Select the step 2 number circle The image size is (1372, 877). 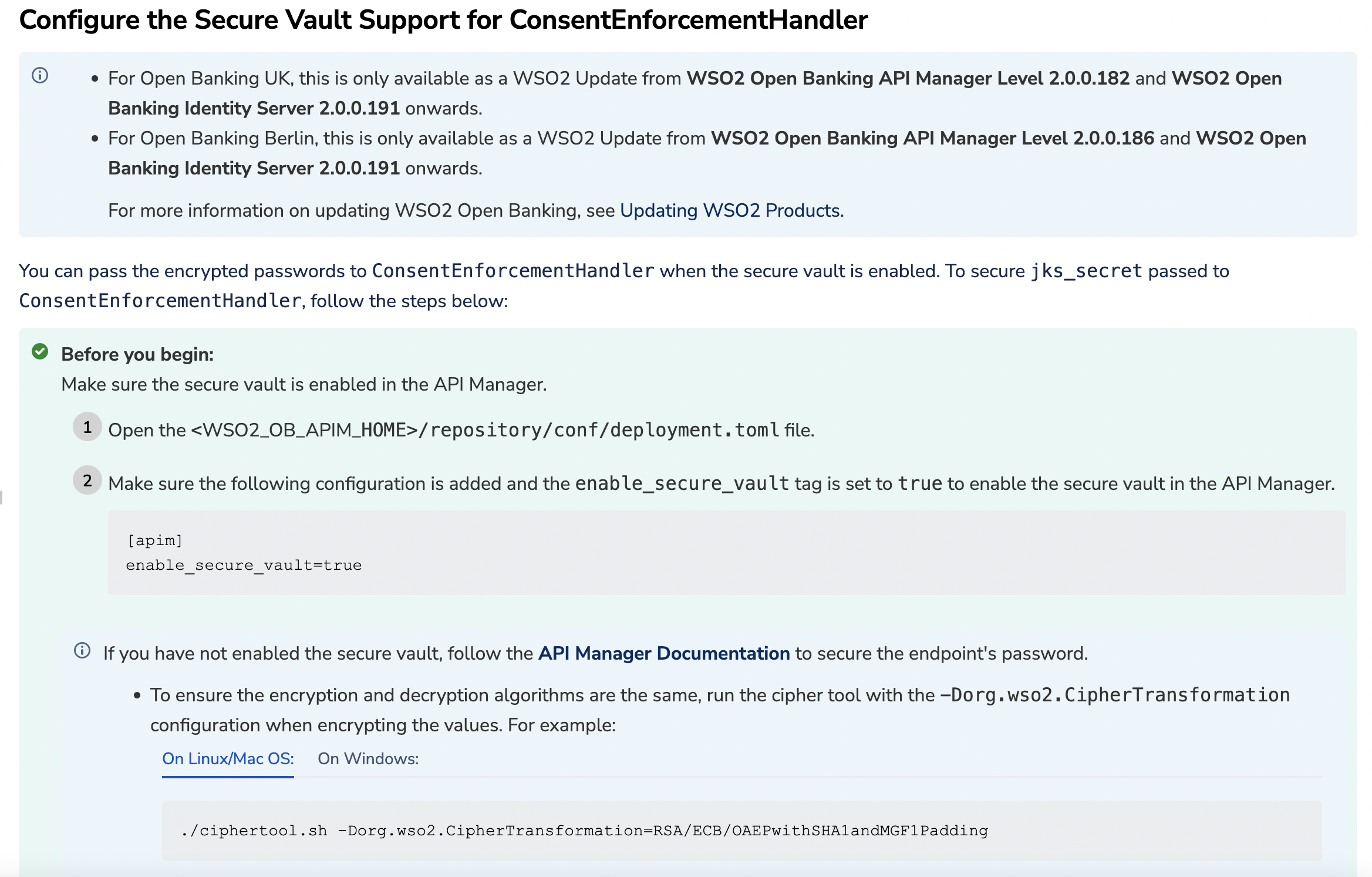(87, 480)
